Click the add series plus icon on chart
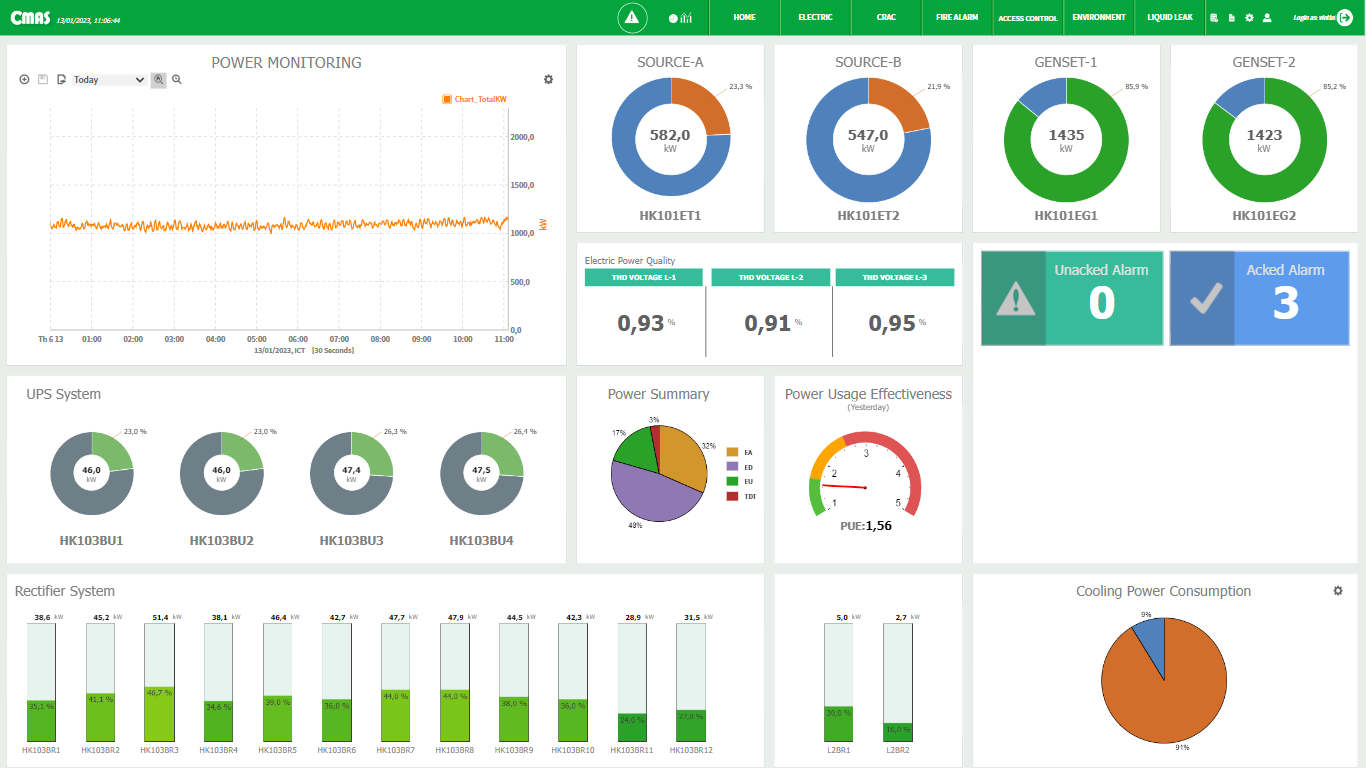Image resolution: width=1366 pixels, height=768 pixels. click(24, 80)
